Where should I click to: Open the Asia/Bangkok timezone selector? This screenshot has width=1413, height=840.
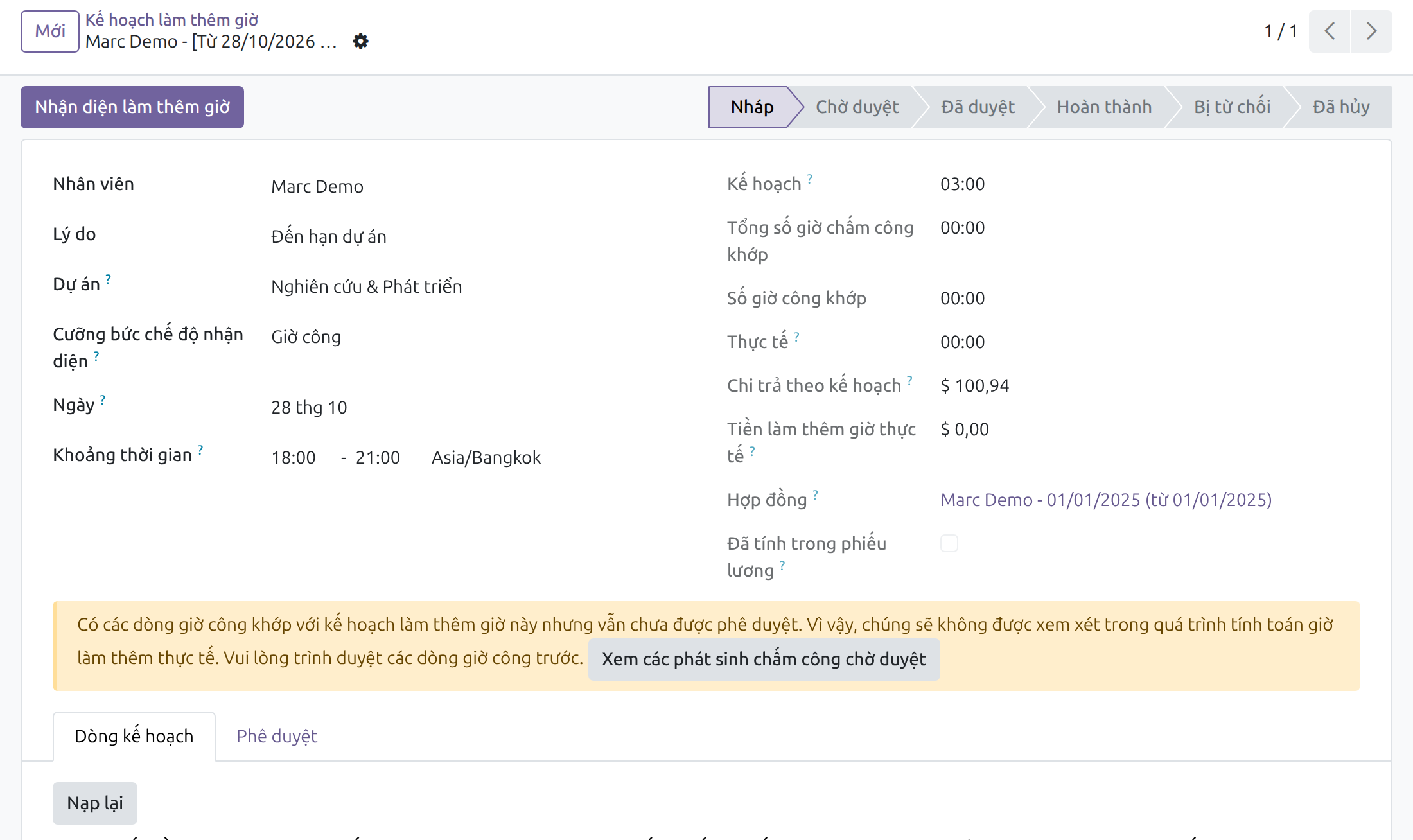[x=486, y=457]
